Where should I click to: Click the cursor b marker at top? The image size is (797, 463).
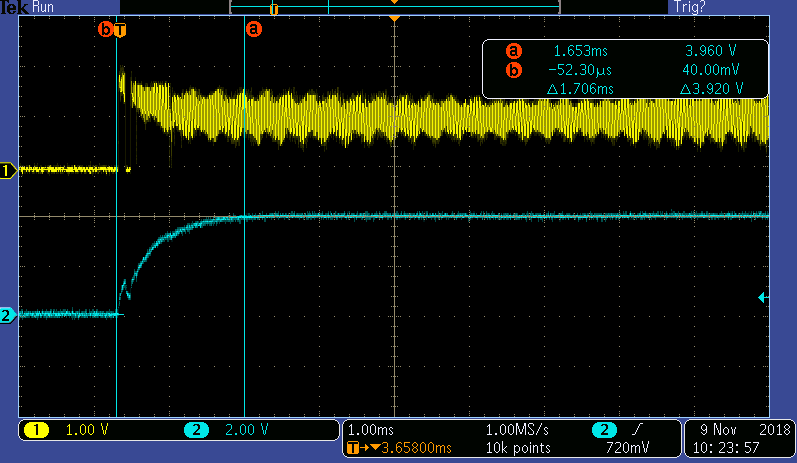[105, 30]
